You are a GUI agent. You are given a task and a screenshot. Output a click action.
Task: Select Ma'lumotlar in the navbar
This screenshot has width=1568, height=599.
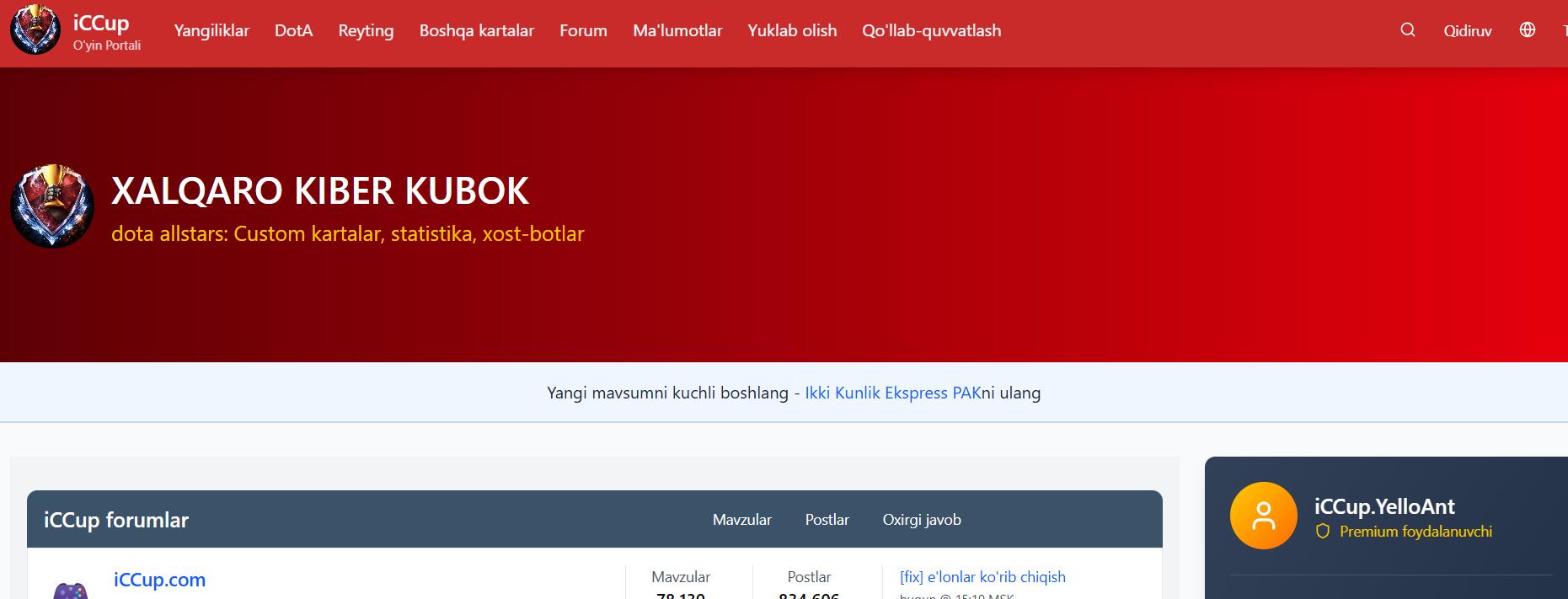coord(677,30)
